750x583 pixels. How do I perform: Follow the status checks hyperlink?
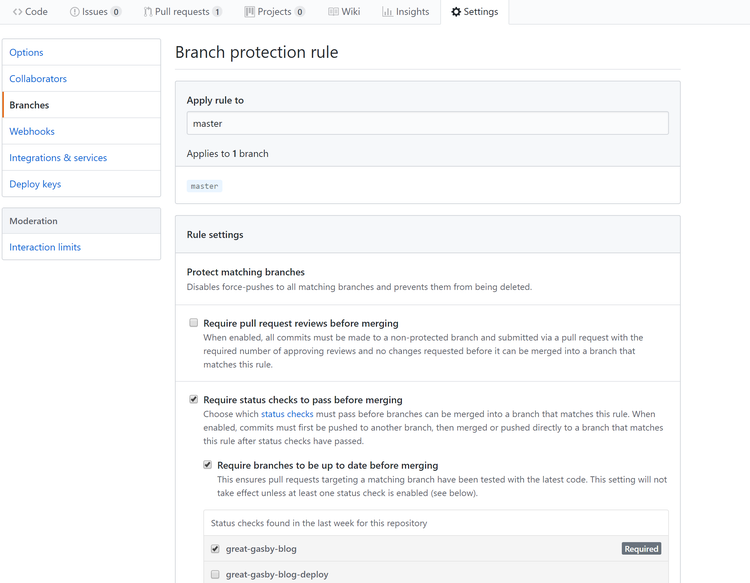point(287,414)
